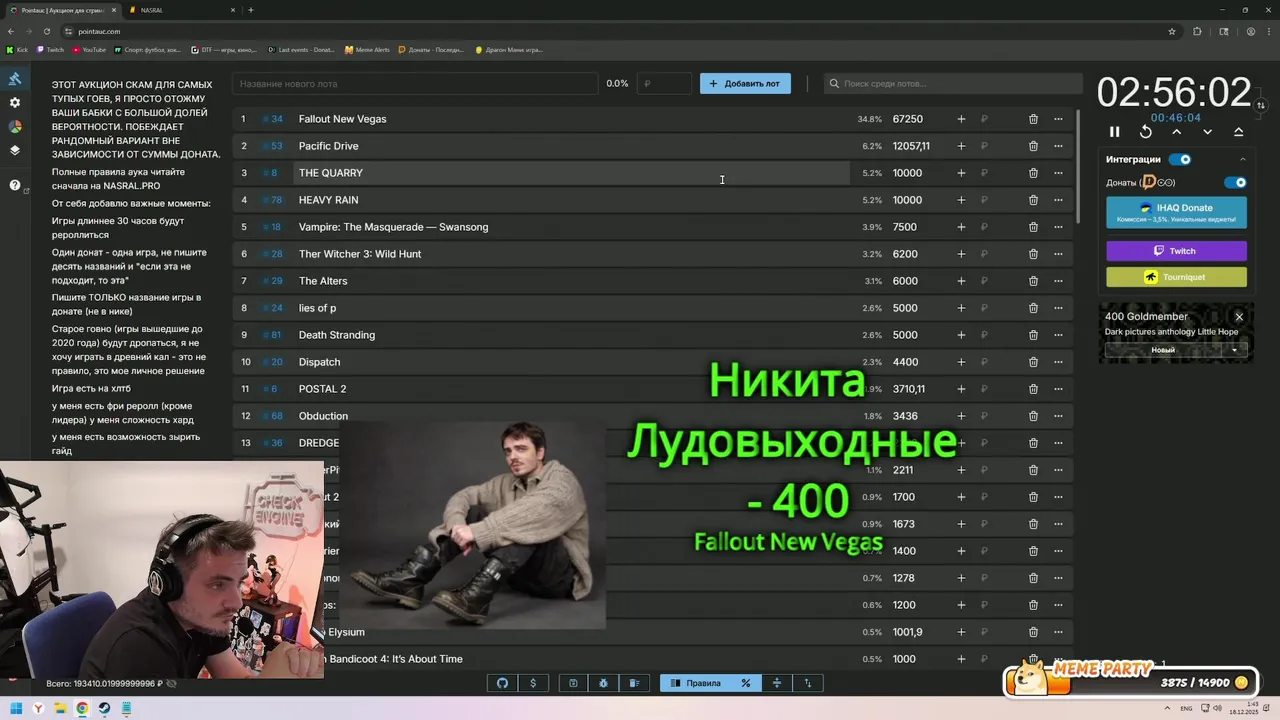Screen dimensions: 1280x720
Task: Toggle the percent display button
Action: tap(745, 683)
